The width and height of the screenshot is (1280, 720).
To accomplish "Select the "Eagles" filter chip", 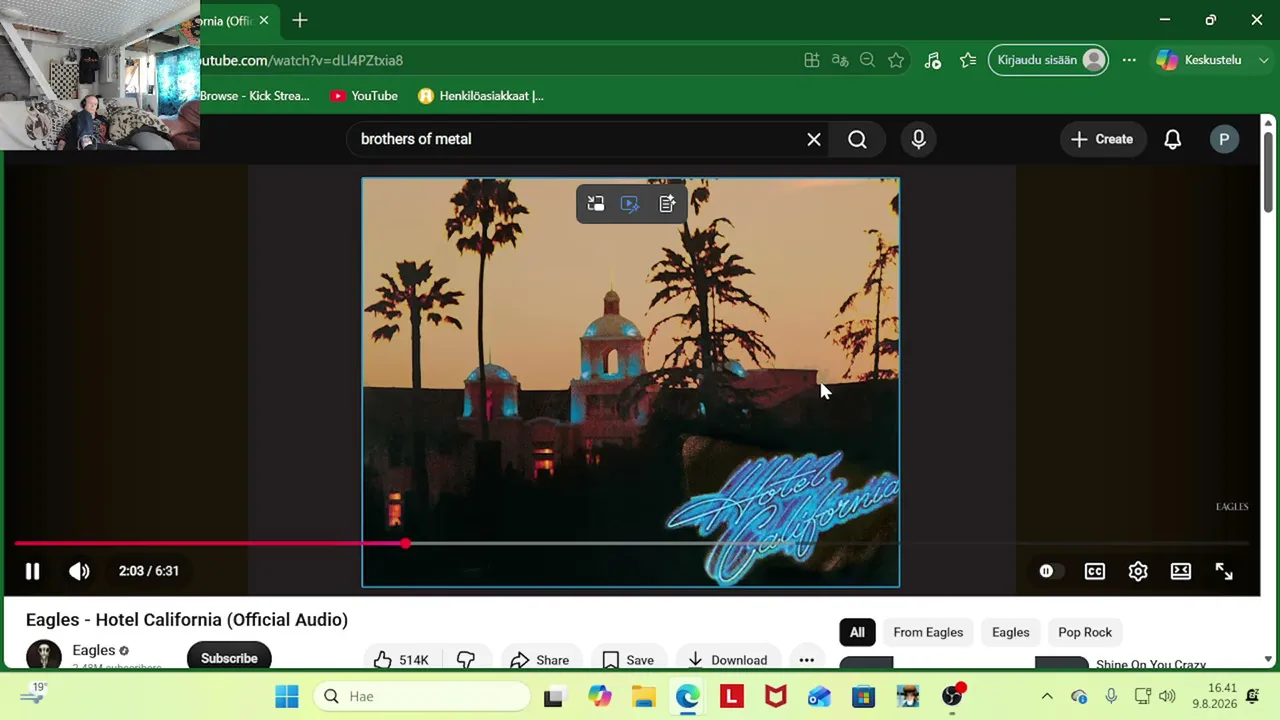I will pos(1010,632).
